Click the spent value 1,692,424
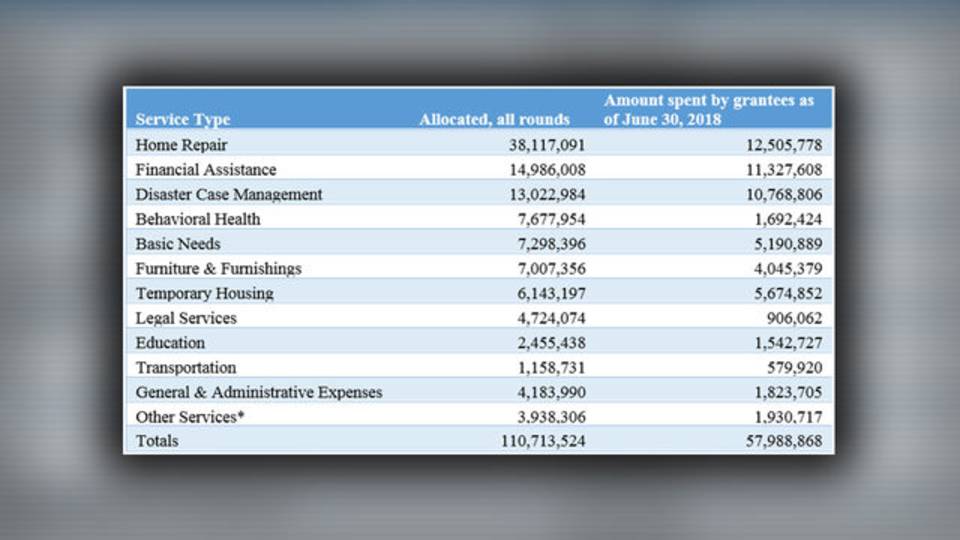Image resolution: width=960 pixels, height=540 pixels. pyautogui.click(x=788, y=219)
